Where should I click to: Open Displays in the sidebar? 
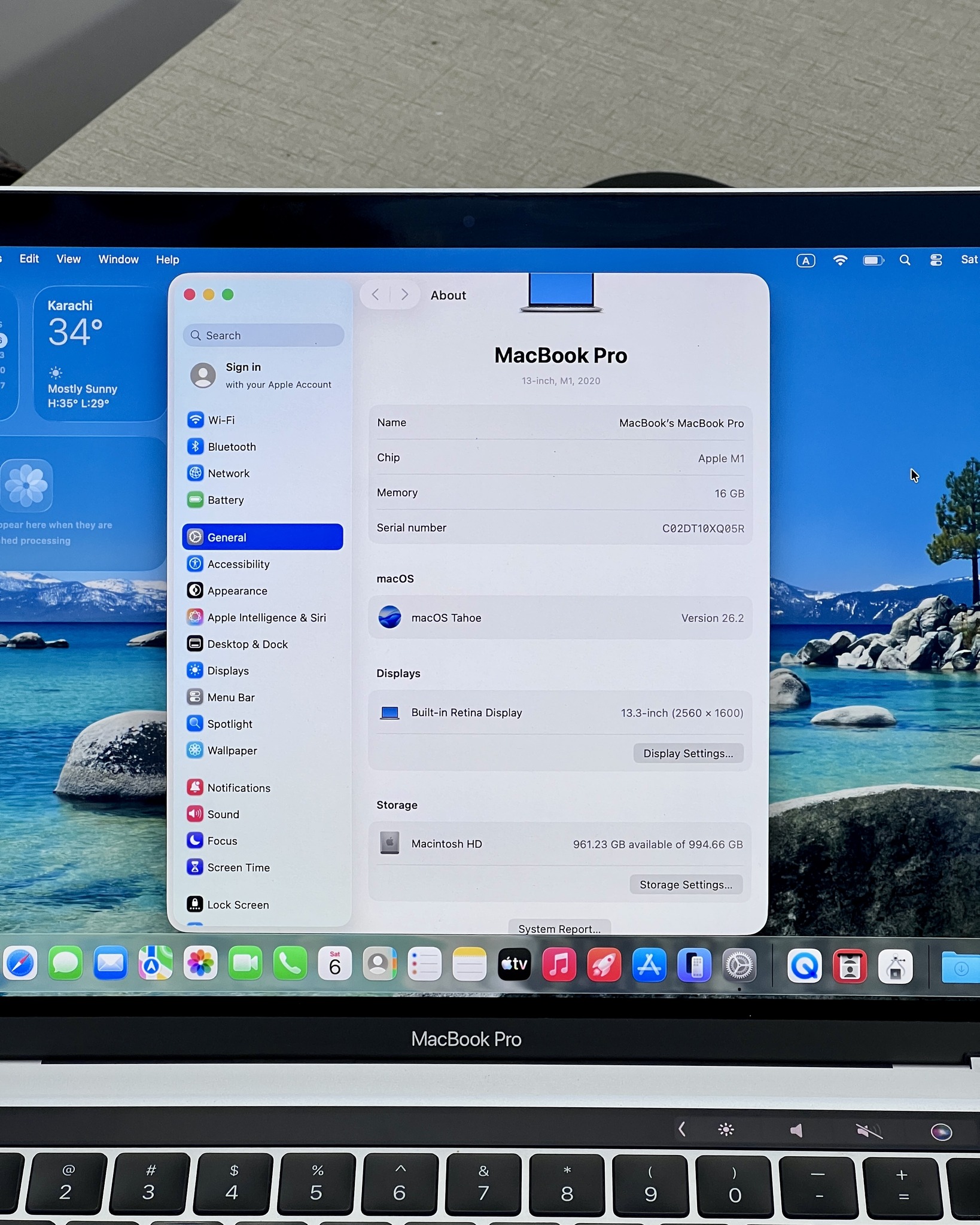click(263, 671)
